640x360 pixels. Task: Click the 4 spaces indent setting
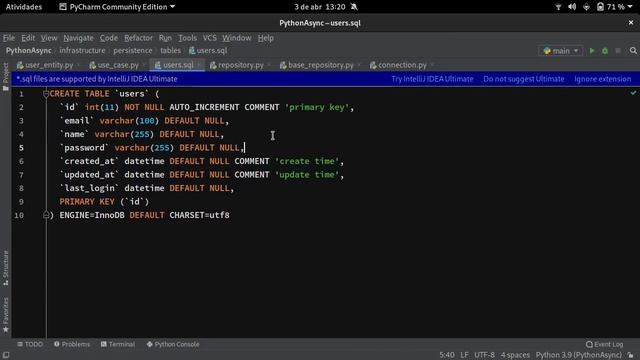[x=515, y=355]
